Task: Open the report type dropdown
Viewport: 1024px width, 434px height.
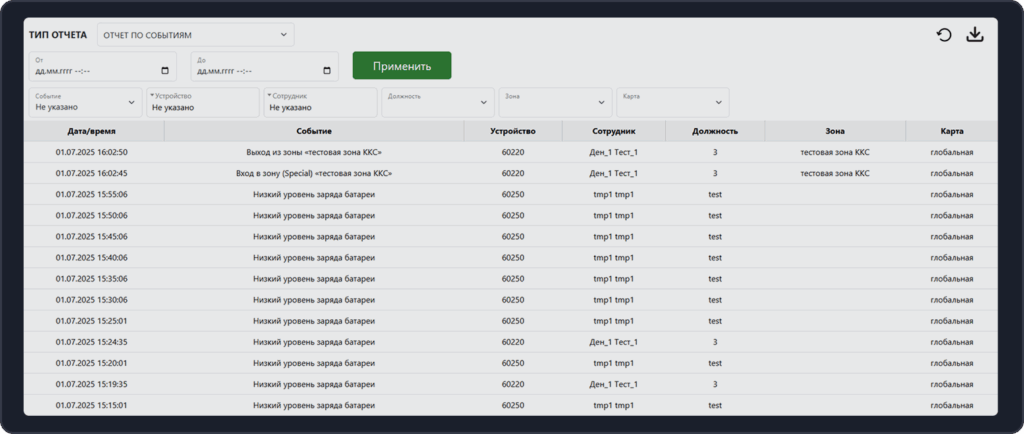Action: point(196,35)
